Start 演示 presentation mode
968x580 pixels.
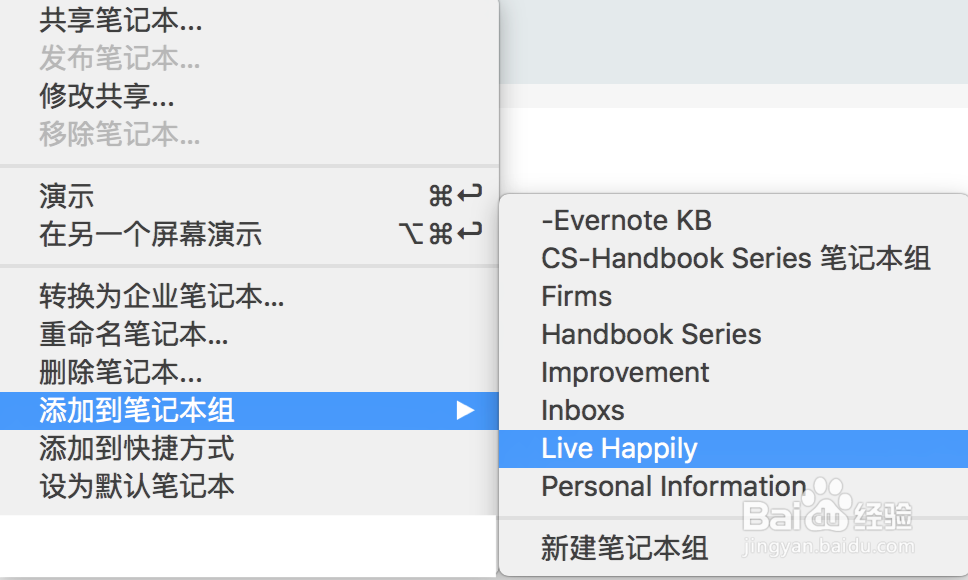pos(67,196)
